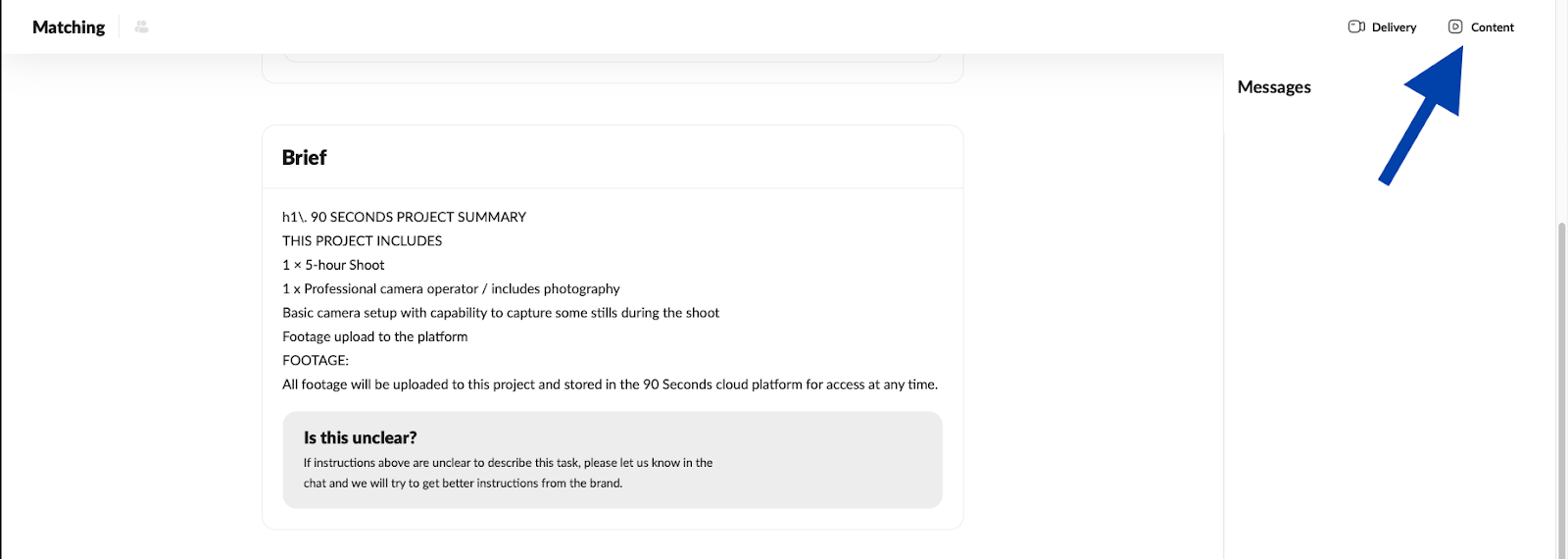Click the "Basic camera setup" line
The image size is (1568, 559).
(x=500, y=313)
